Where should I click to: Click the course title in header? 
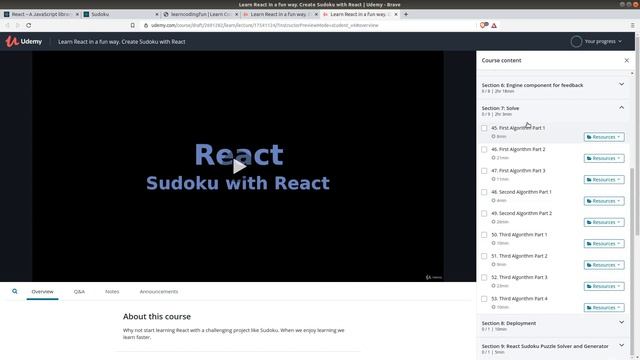122,42
